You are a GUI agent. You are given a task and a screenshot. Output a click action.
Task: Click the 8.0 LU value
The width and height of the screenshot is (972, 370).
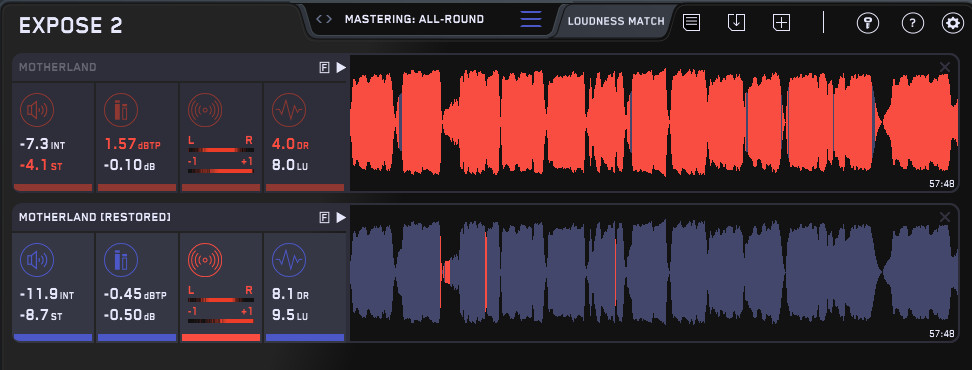(x=290, y=166)
